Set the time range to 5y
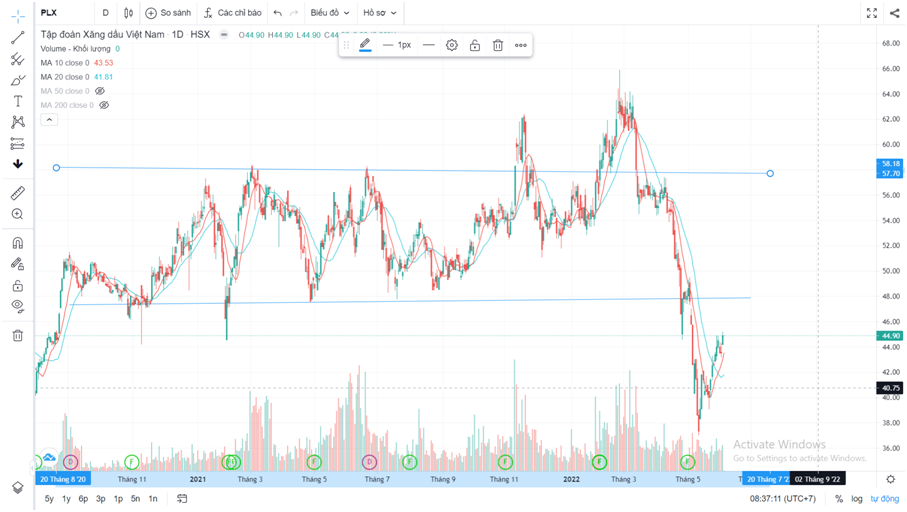 pos(49,498)
